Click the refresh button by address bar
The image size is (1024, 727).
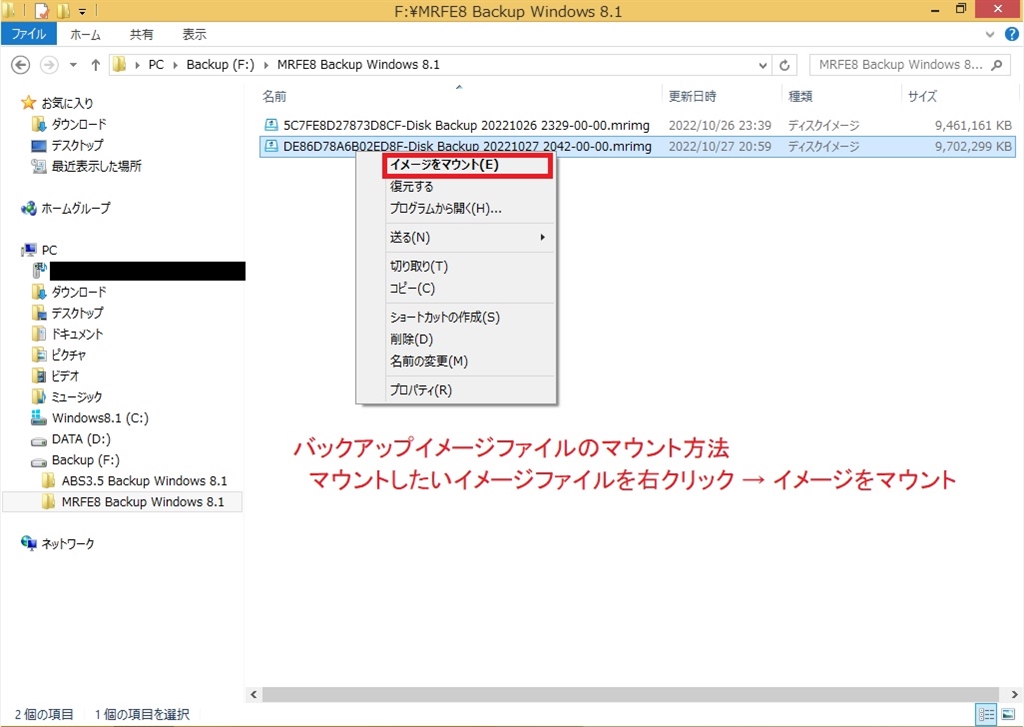pyautogui.click(x=784, y=65)
